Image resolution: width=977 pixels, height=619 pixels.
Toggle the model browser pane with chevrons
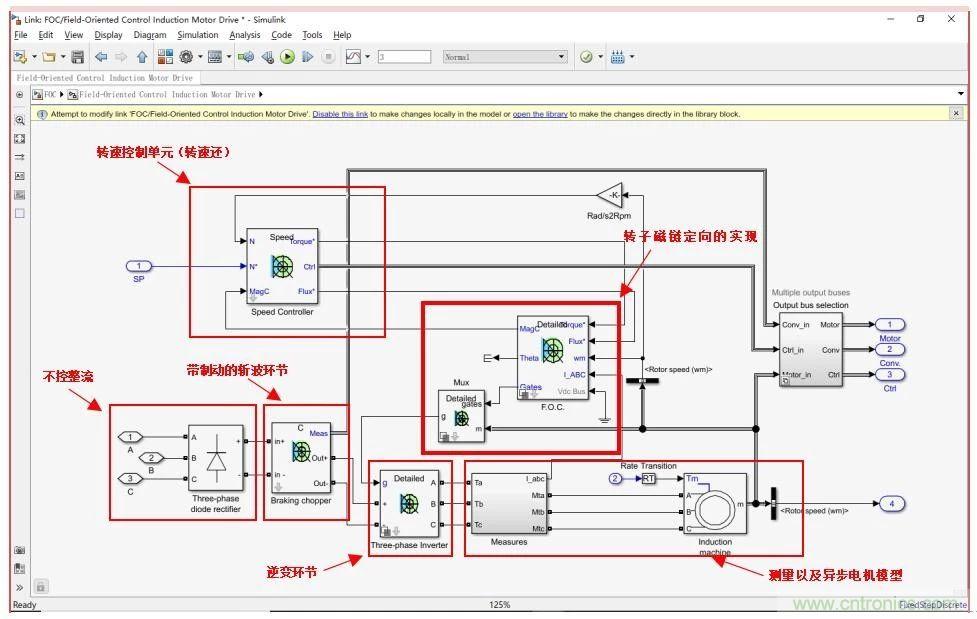point(19,587)
